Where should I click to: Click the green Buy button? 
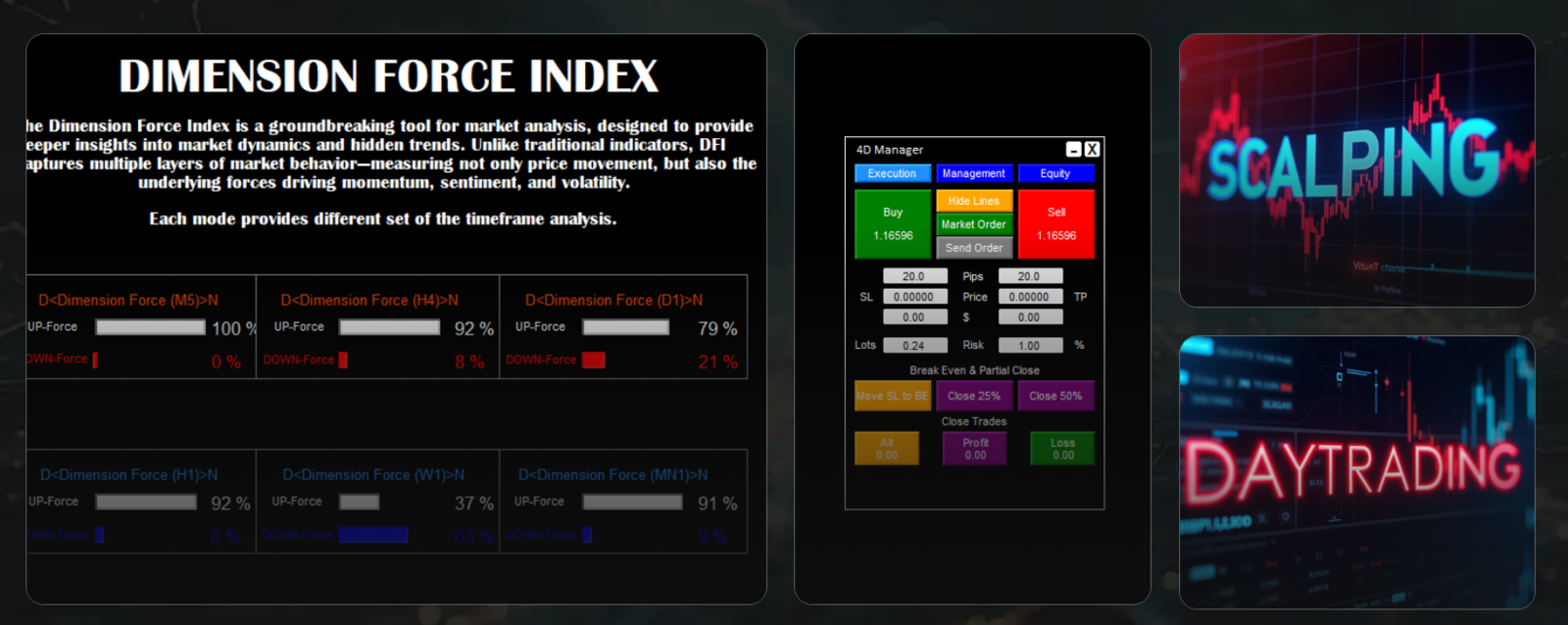tap(893, 224)
